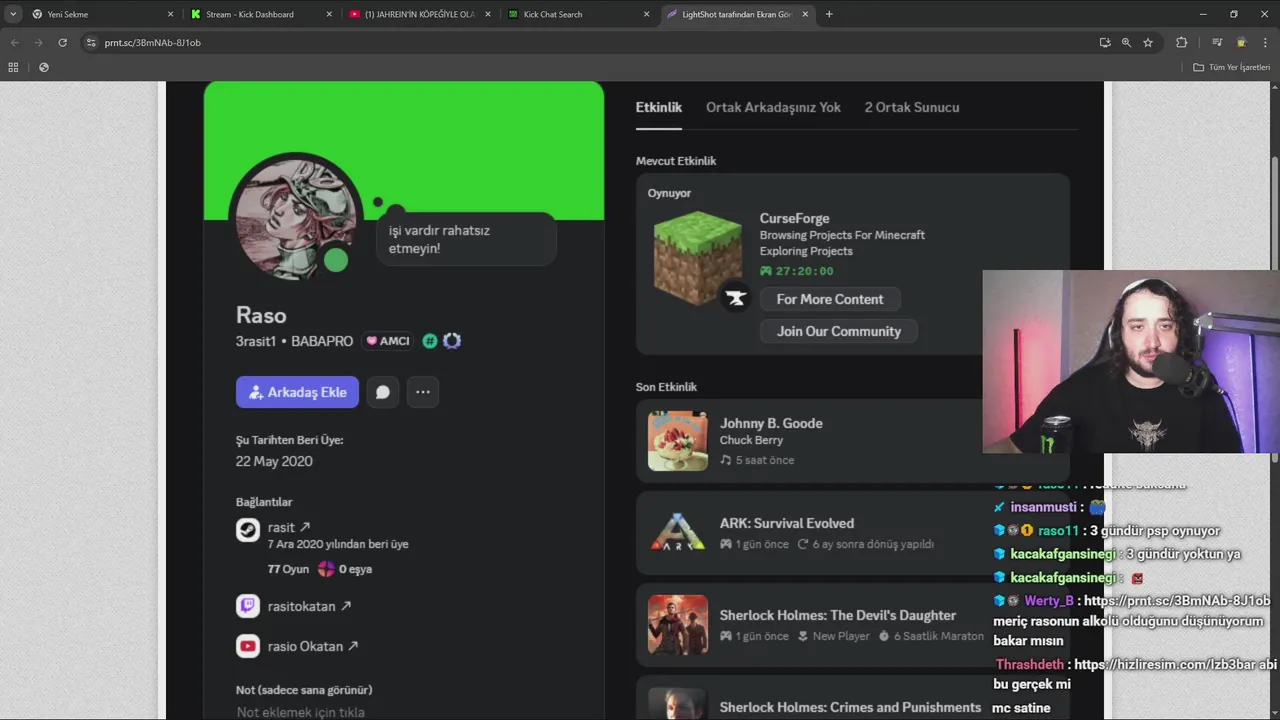Image resolution: width=1280 pixels, height=720 pixels.
Task: Click the small CurseForge anvil icon
Action: coord(735,297)
